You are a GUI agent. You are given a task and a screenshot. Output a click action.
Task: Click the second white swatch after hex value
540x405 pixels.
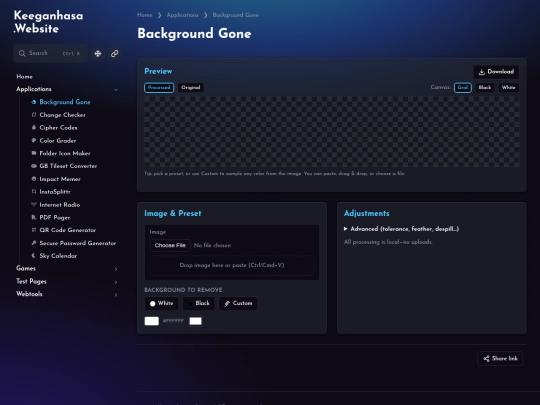point(195,321)
